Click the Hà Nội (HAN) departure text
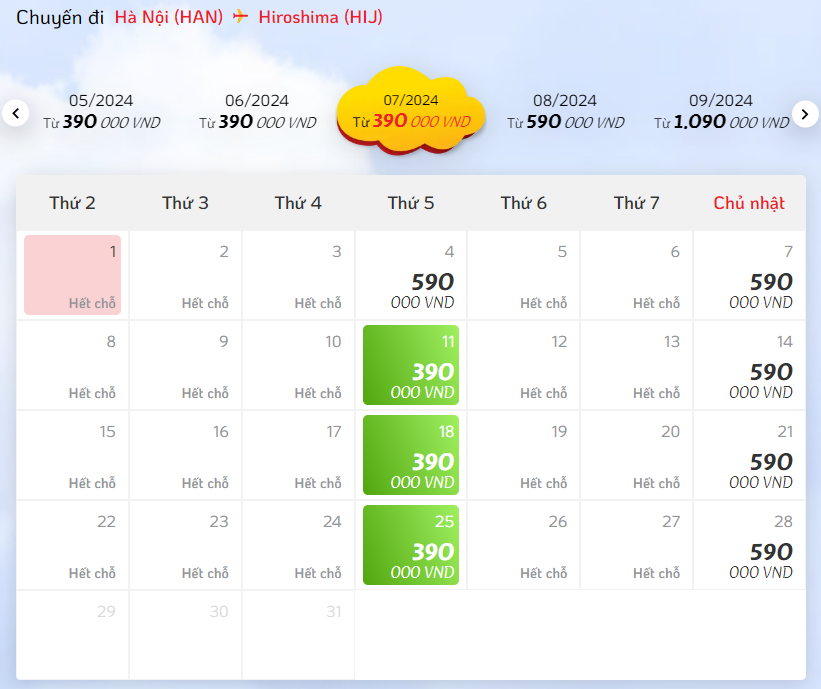Screen dimensions: 821x689 pyautogui.click(x=169, y=17)
